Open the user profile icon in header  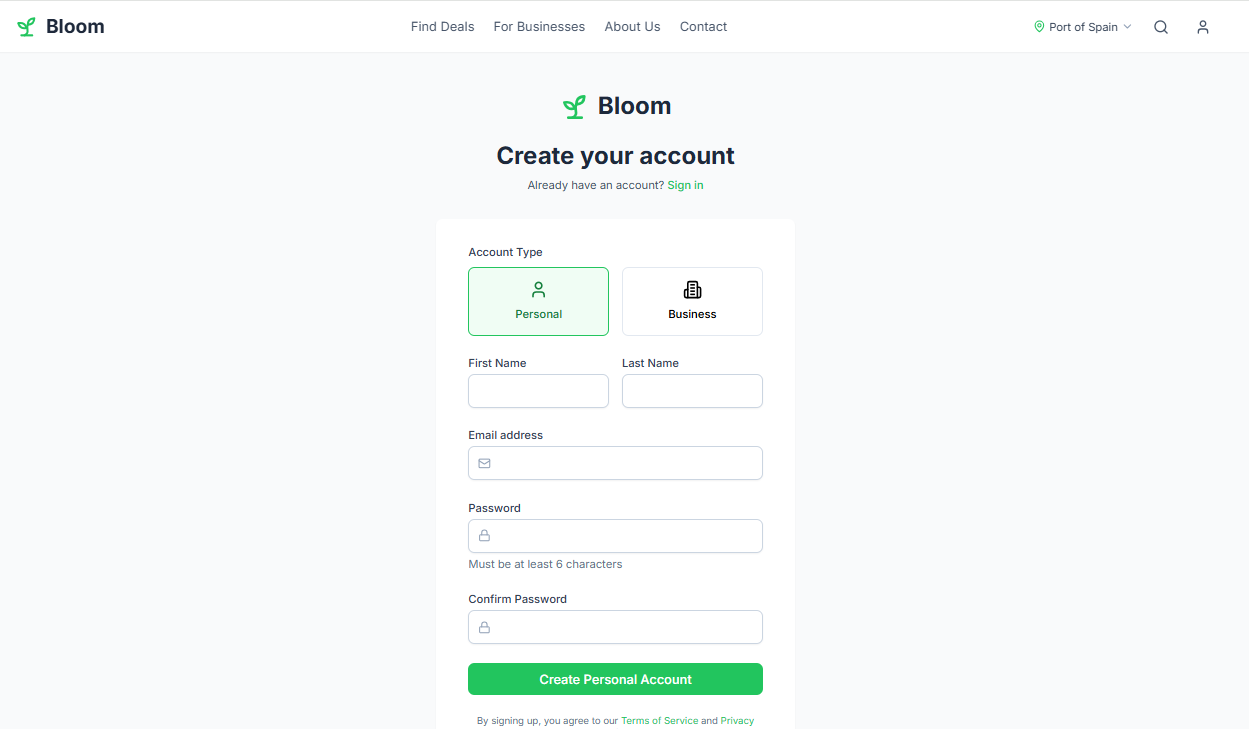click(1203, 27)
